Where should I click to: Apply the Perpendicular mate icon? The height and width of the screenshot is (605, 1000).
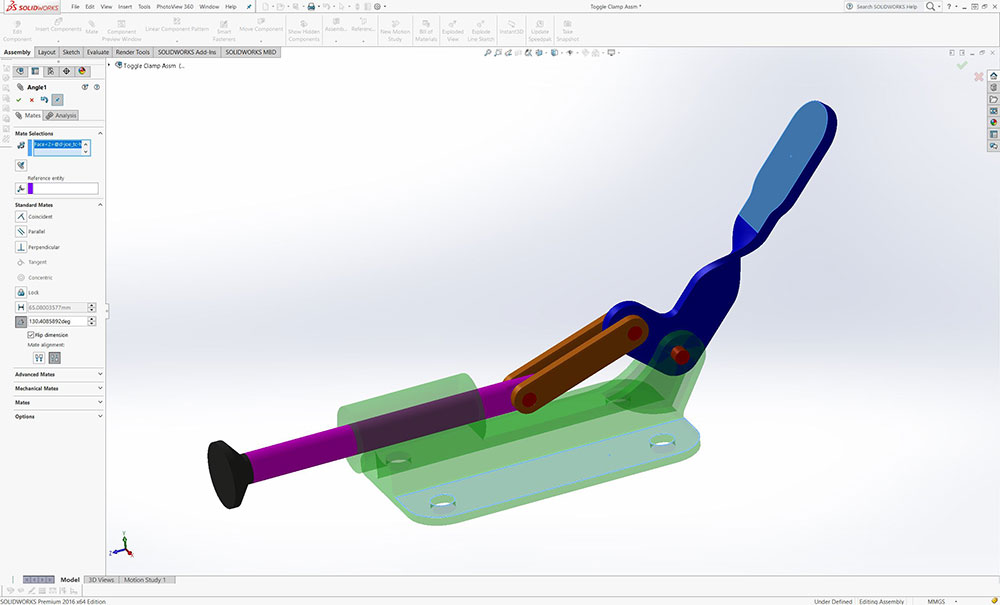click(x=21, y=246)
